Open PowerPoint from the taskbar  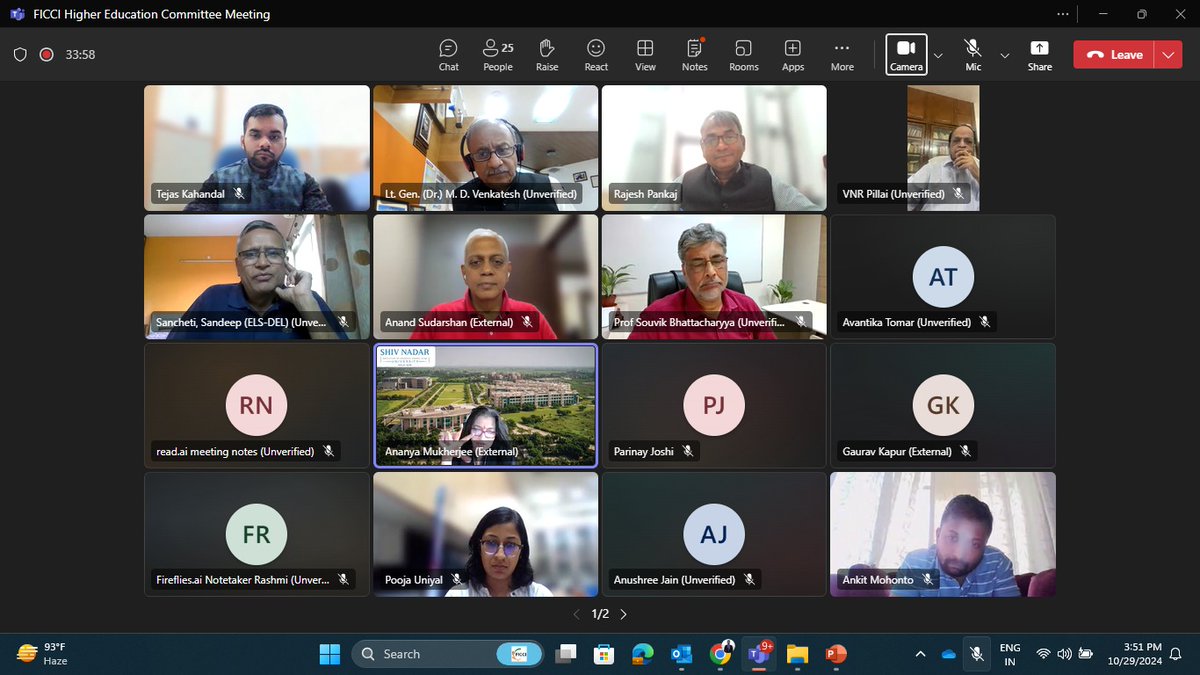836,654
